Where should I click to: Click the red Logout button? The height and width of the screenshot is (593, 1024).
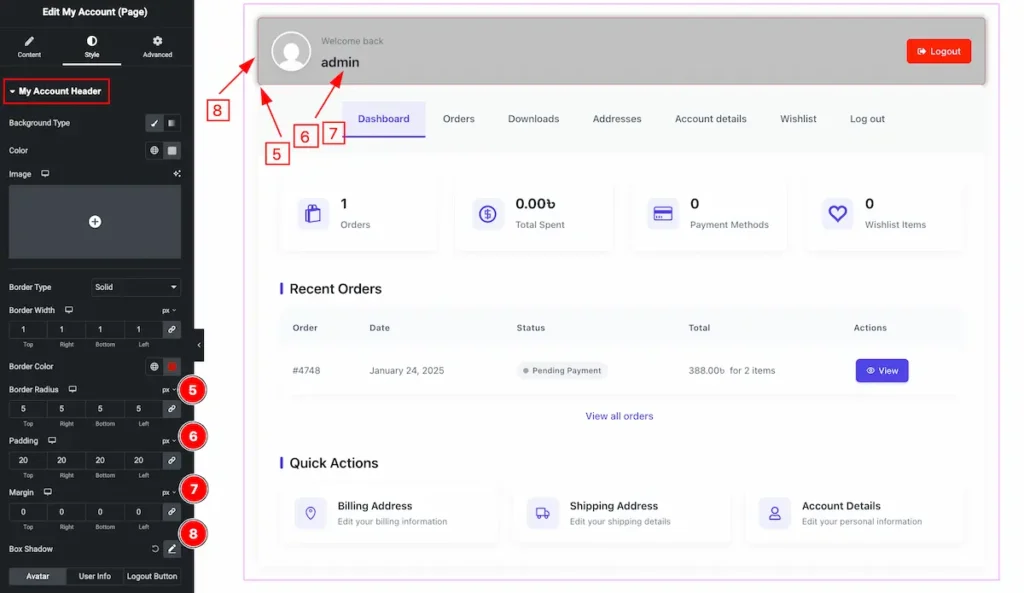tap(938, 51)
